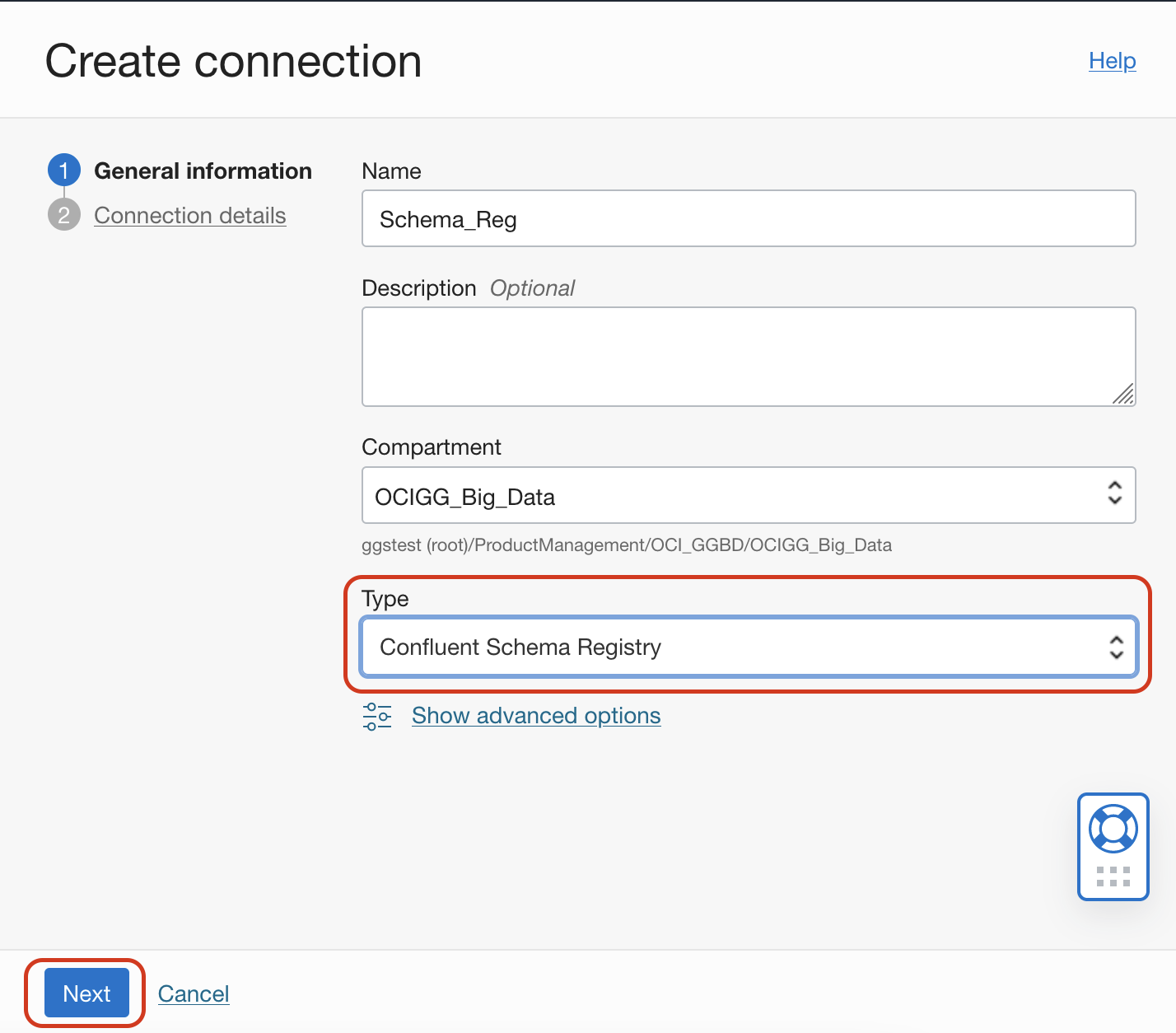Viewport: 1176px width, 1033px height.
Task: Click the optional Description text area
Action: [748, 356]
